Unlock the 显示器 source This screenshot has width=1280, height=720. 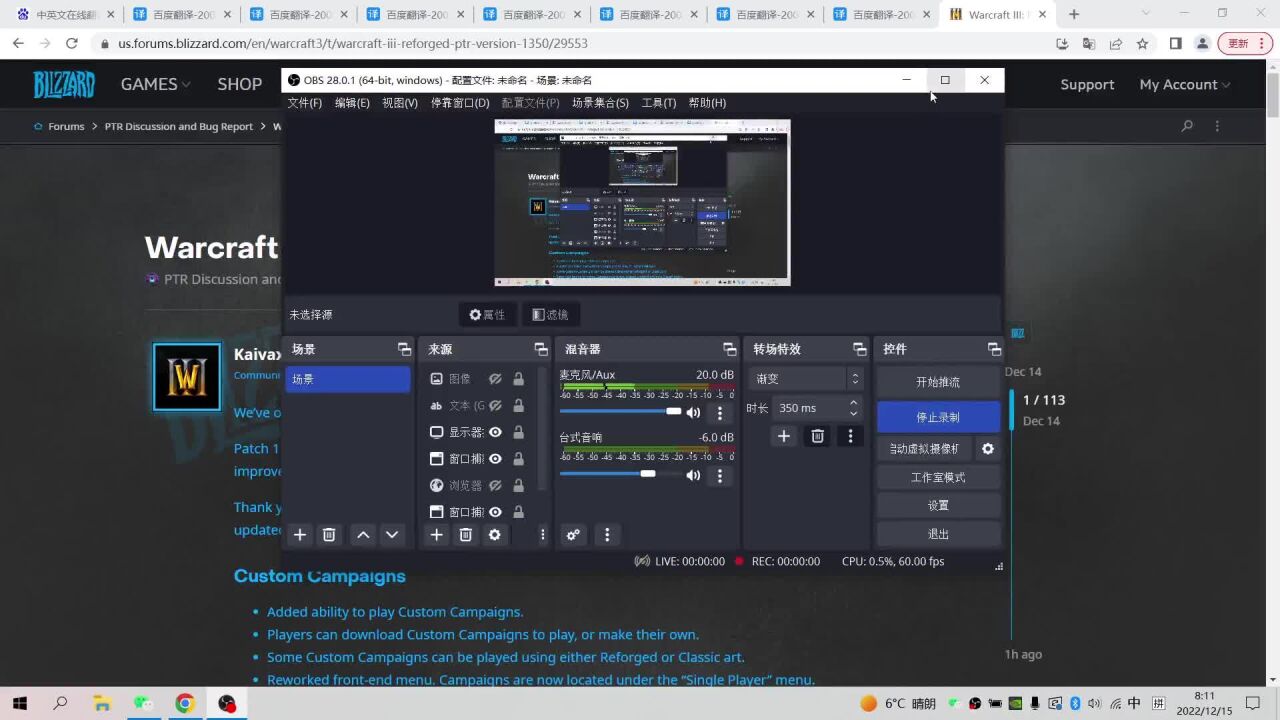(x=518, y=432)
